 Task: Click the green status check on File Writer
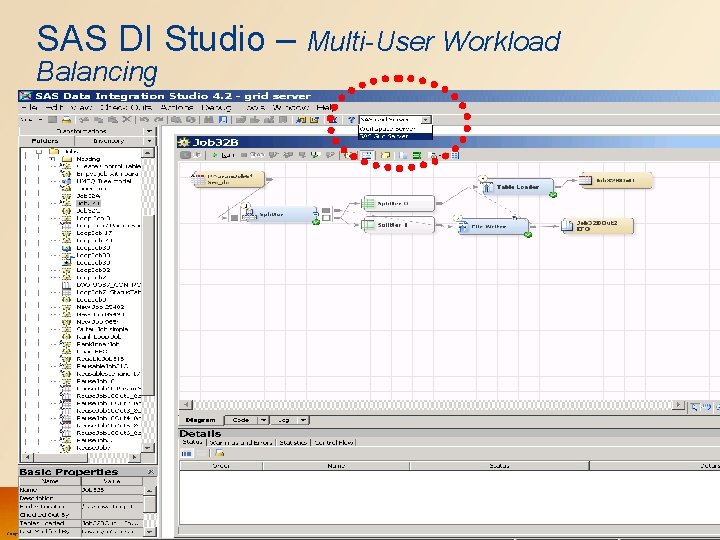point(528,235)
